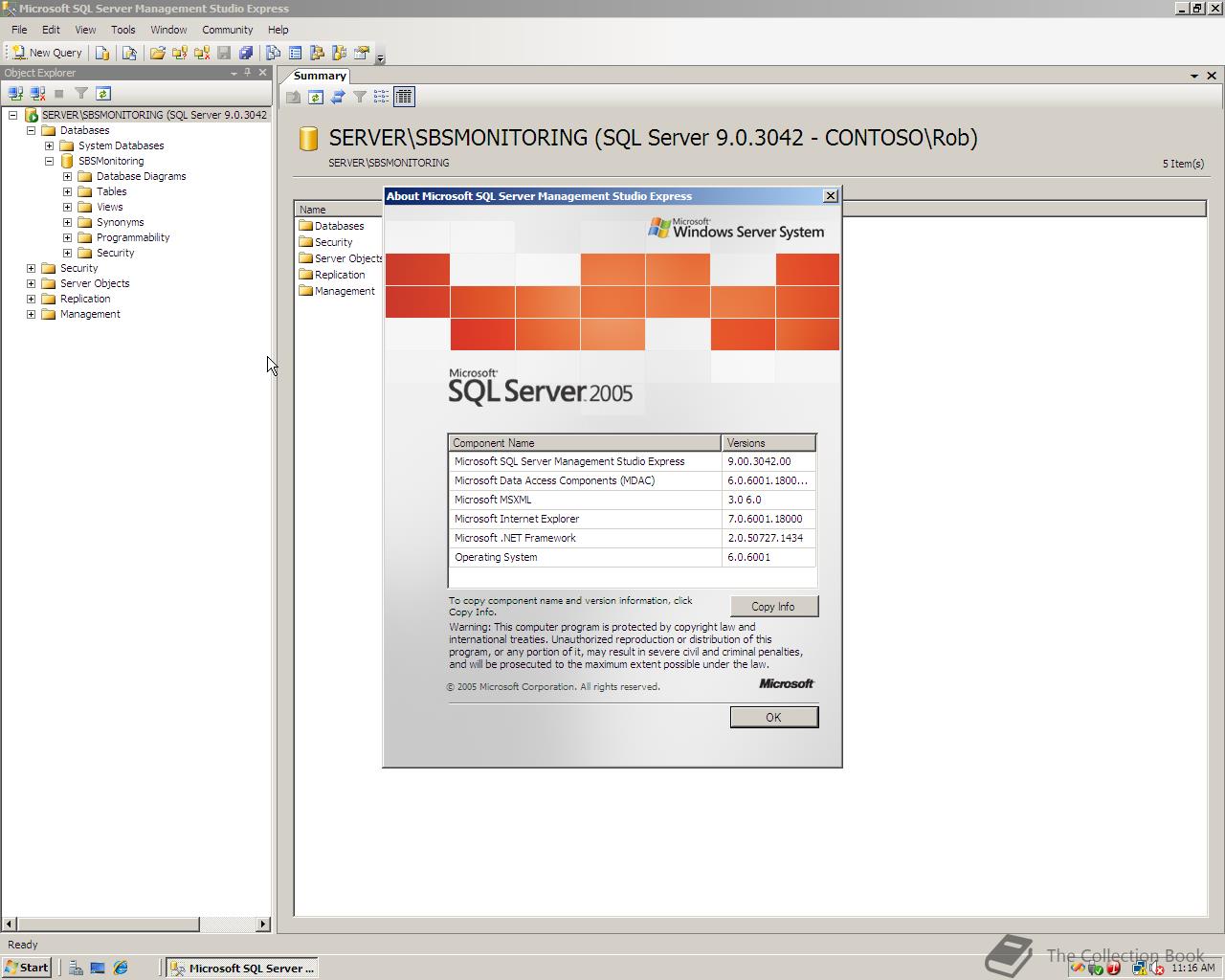The image size is (1225, 980).
Task: Expand the Programmability tree node
Action: click(67, 237)
